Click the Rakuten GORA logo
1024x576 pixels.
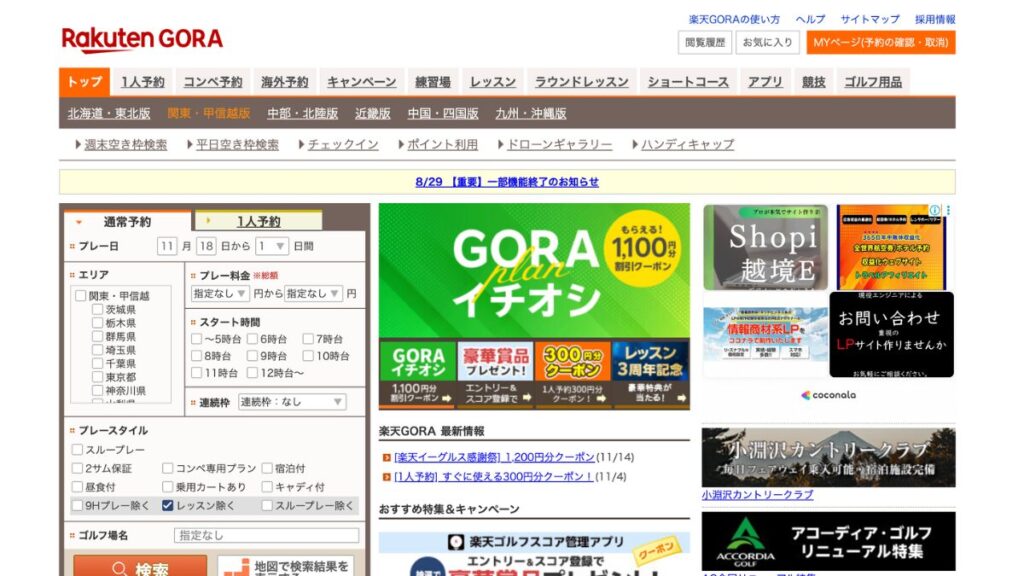click(142, 40)
